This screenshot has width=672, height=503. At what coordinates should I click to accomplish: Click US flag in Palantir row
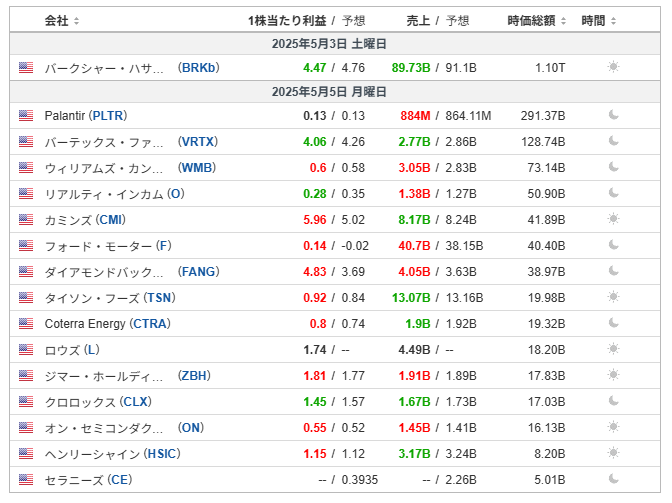tap(26, 115)
